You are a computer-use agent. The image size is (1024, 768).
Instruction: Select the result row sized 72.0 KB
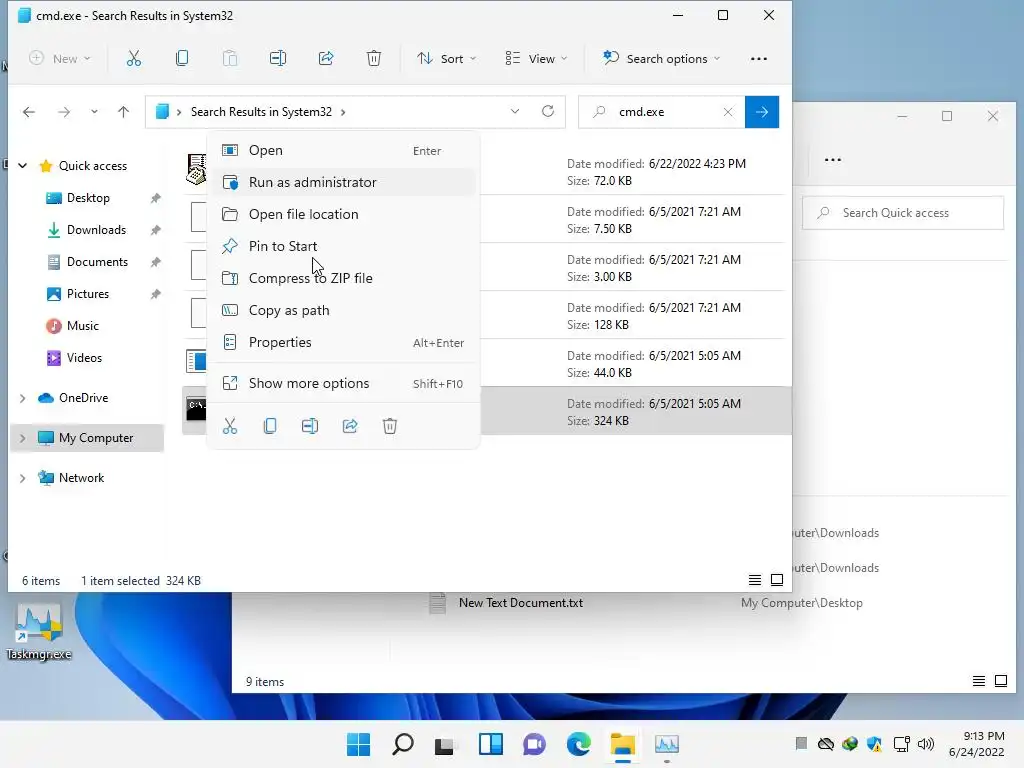(485, 171)
